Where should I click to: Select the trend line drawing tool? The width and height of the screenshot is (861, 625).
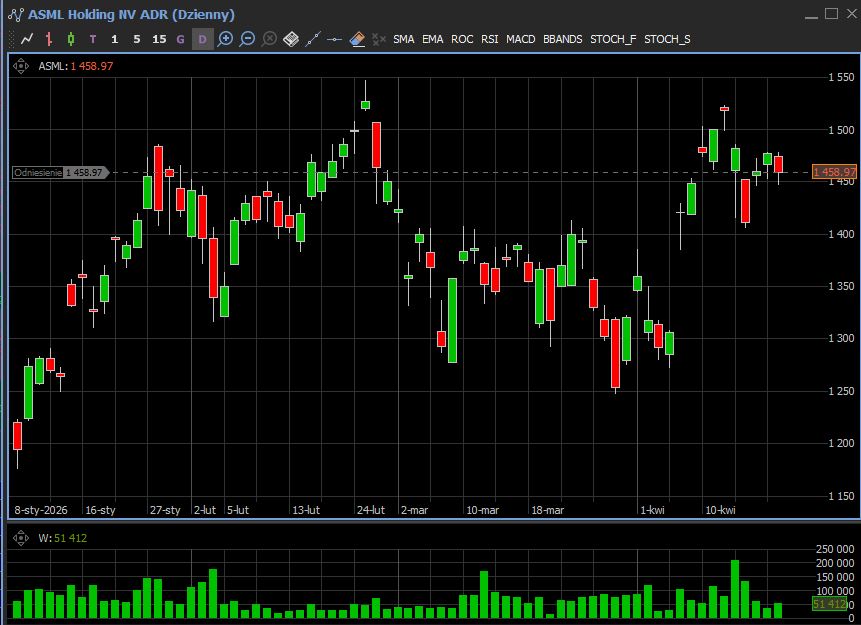pyautogui.click(x=313, y=39)
